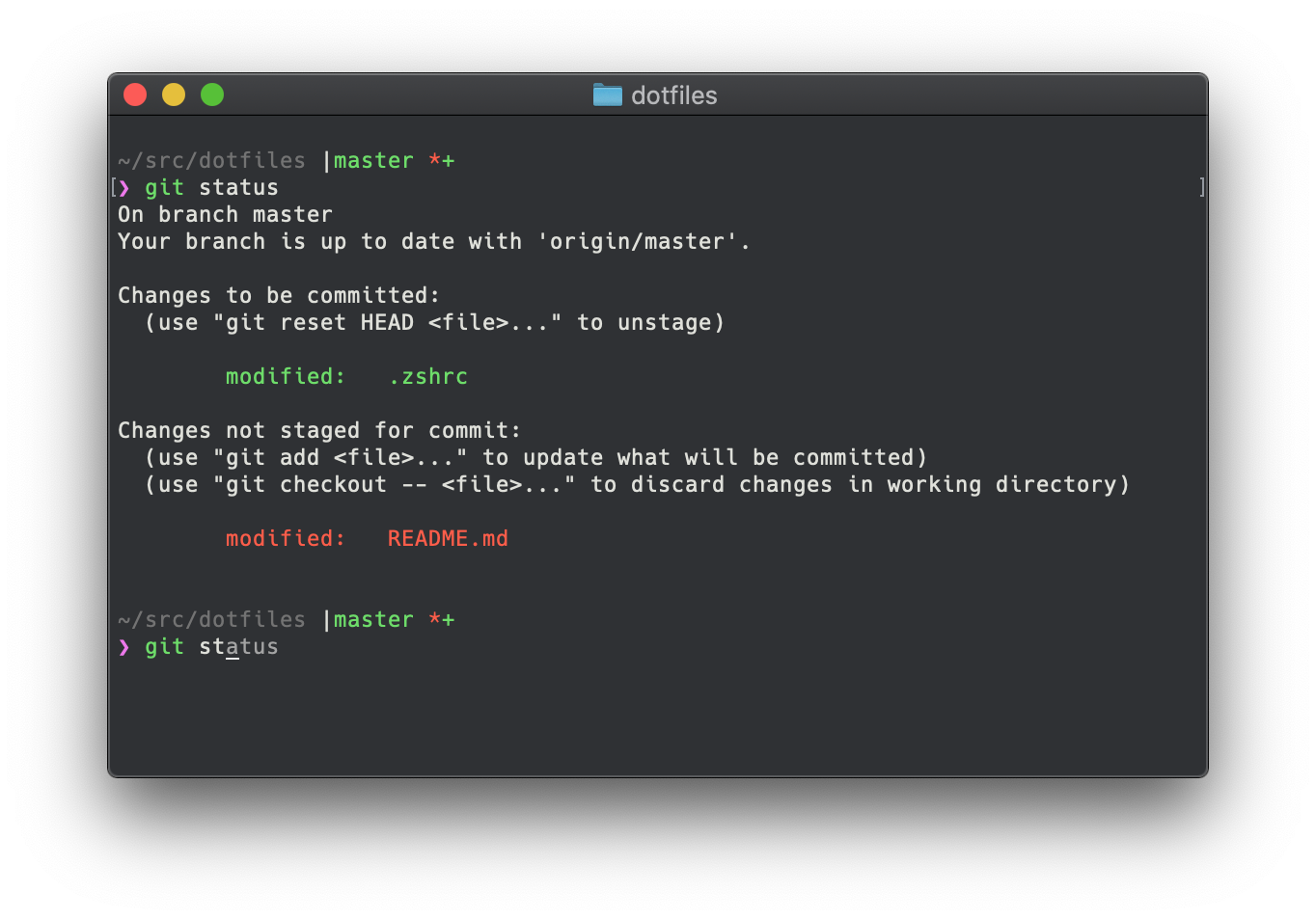This screenshot has height=920, width=1316.
Task: Click the dotfiles window title text
Action: [674, 95]
